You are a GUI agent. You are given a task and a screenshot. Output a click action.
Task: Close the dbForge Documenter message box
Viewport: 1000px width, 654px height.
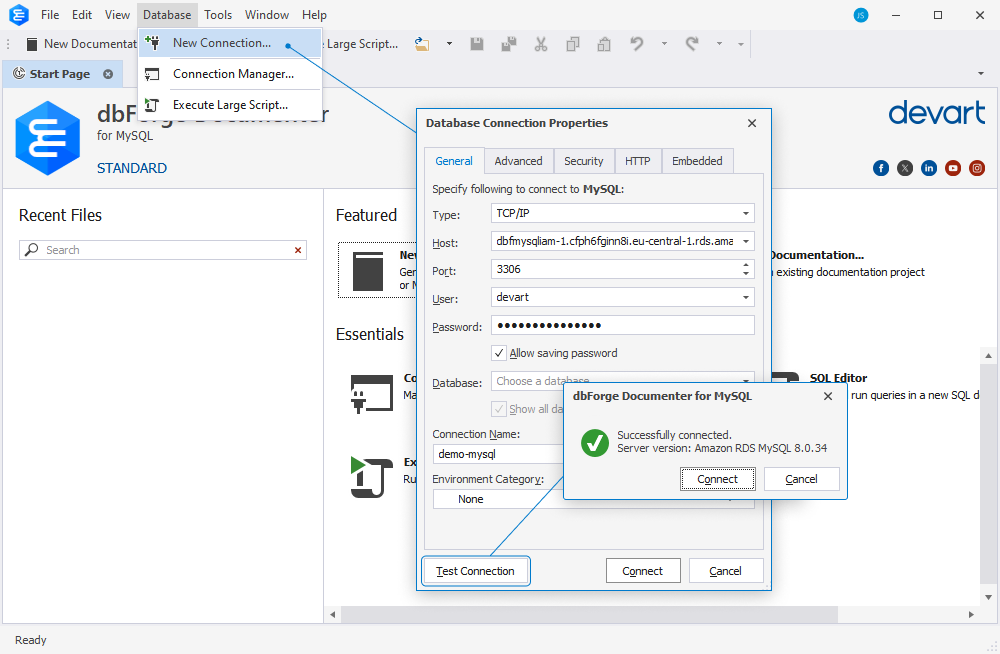pyautogui.click(x=828, y=396)
